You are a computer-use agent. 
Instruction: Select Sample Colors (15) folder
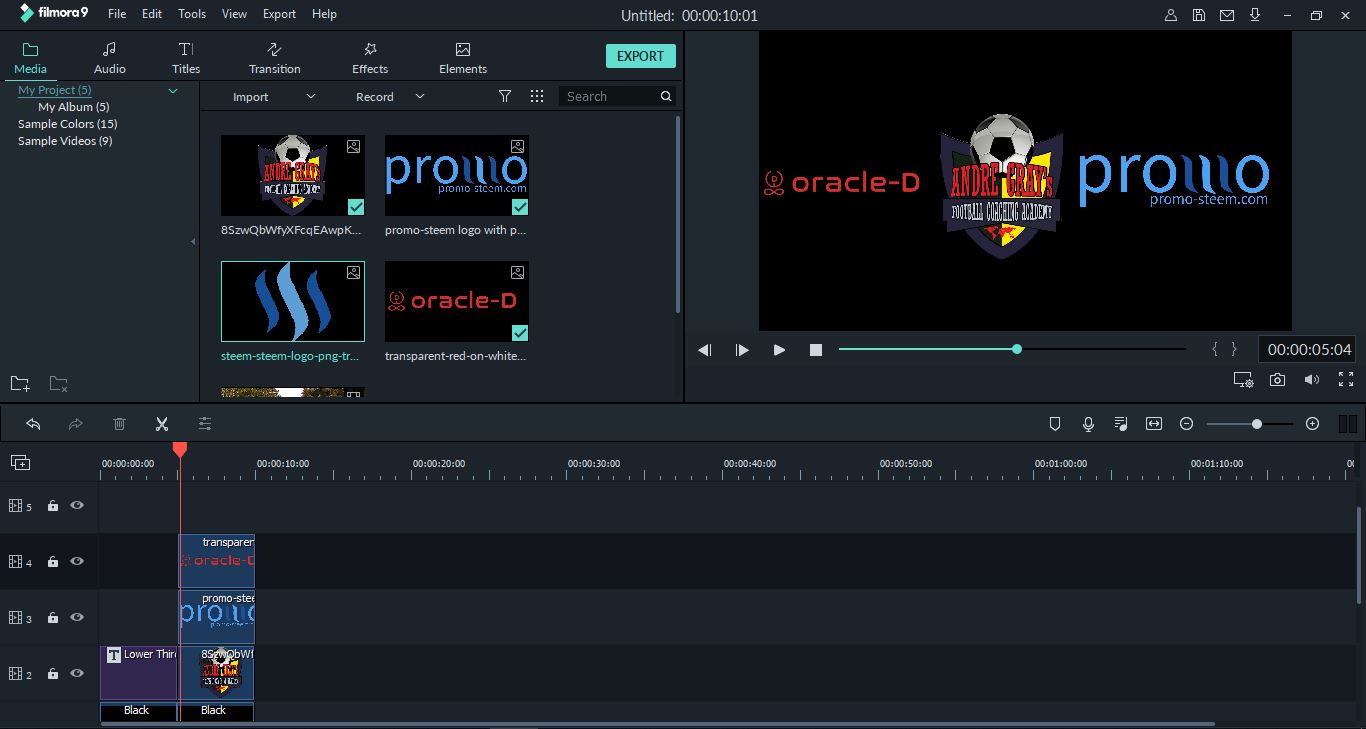67,124
